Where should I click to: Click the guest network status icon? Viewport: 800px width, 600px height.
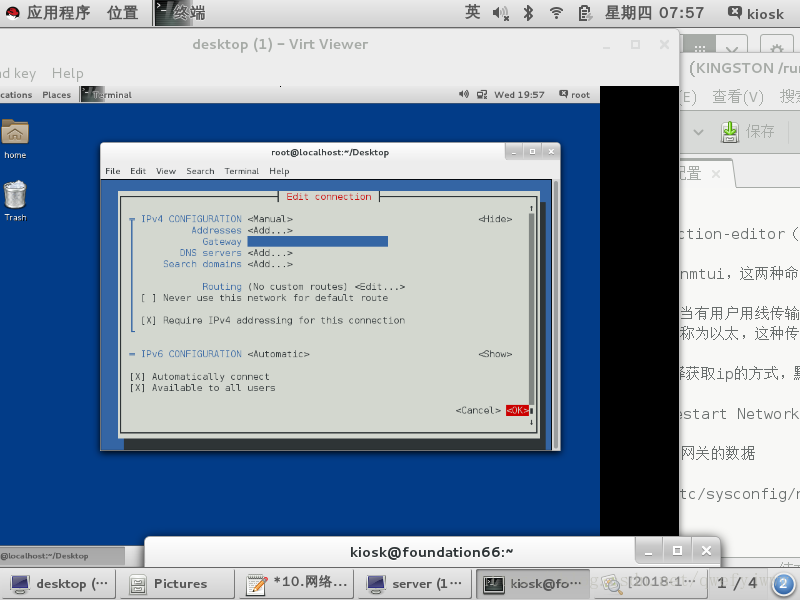tap(482, 94)
